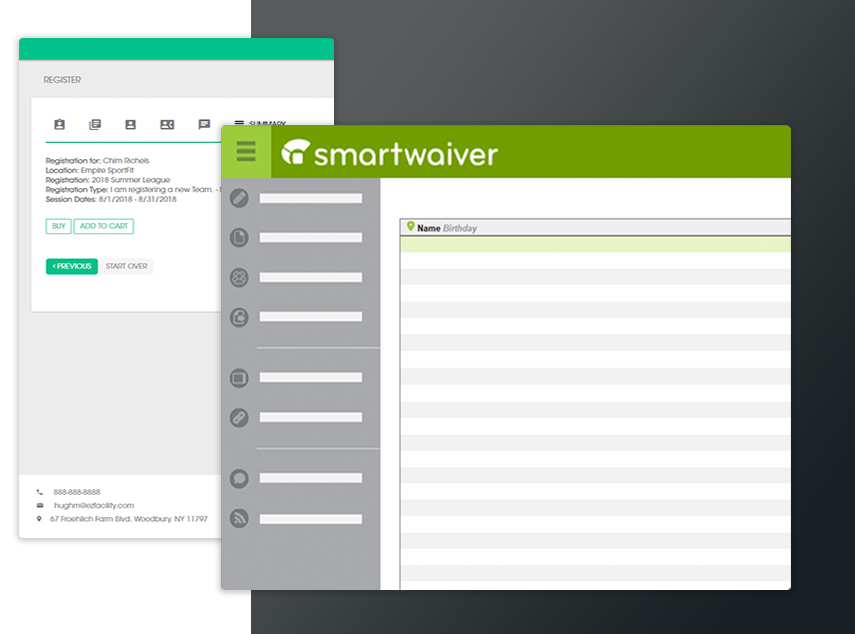Click the share export icon in sidebar
The width and height of the screenshot is (855, 634).
(x=239, y=317)
